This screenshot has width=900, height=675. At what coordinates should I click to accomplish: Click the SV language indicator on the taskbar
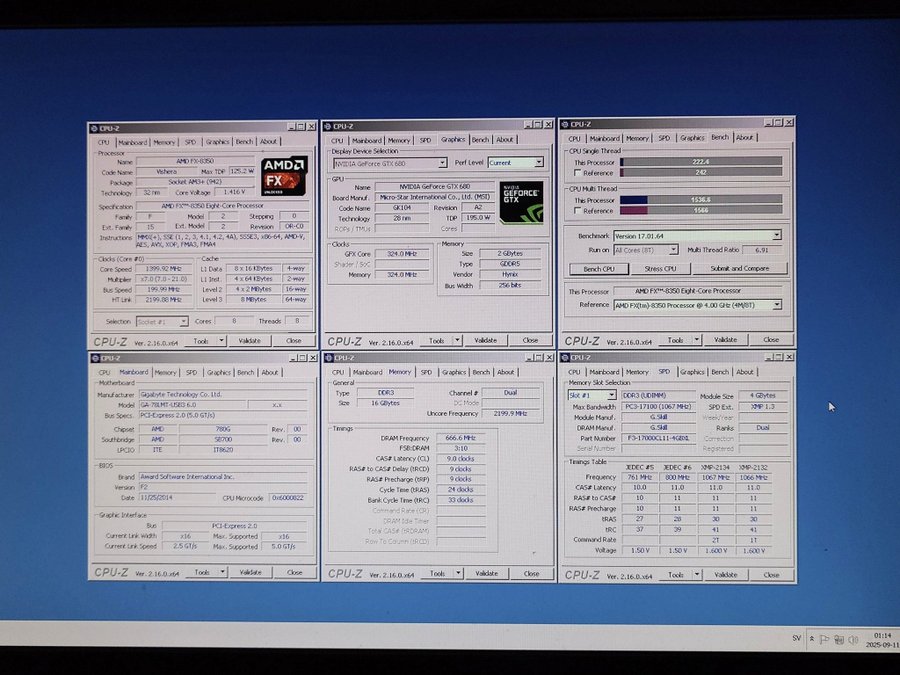(x=797, y=638)
